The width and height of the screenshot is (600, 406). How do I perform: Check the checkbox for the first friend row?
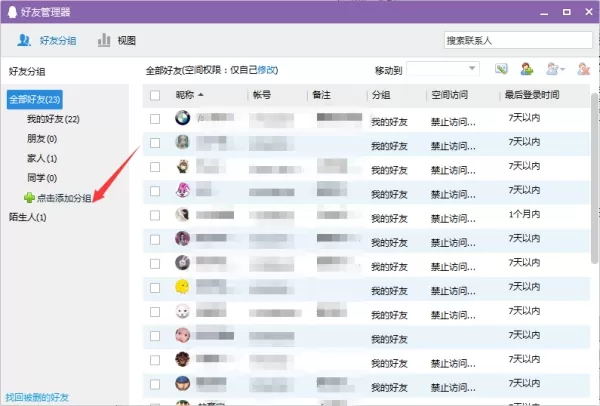155,119
